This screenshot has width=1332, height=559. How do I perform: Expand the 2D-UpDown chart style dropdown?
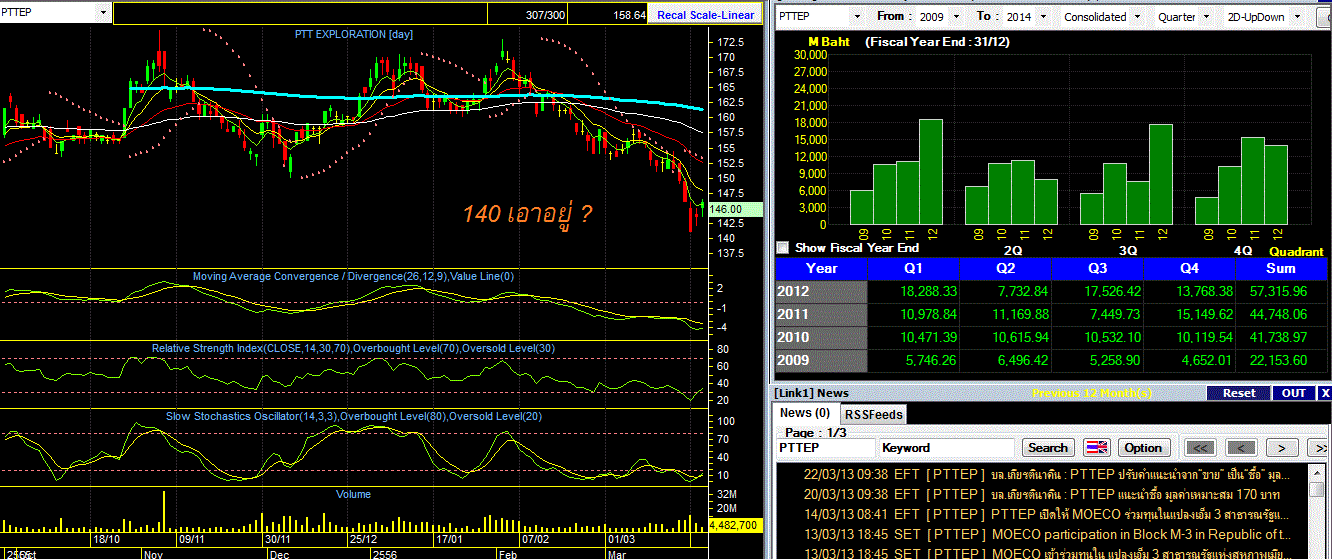1297,17
